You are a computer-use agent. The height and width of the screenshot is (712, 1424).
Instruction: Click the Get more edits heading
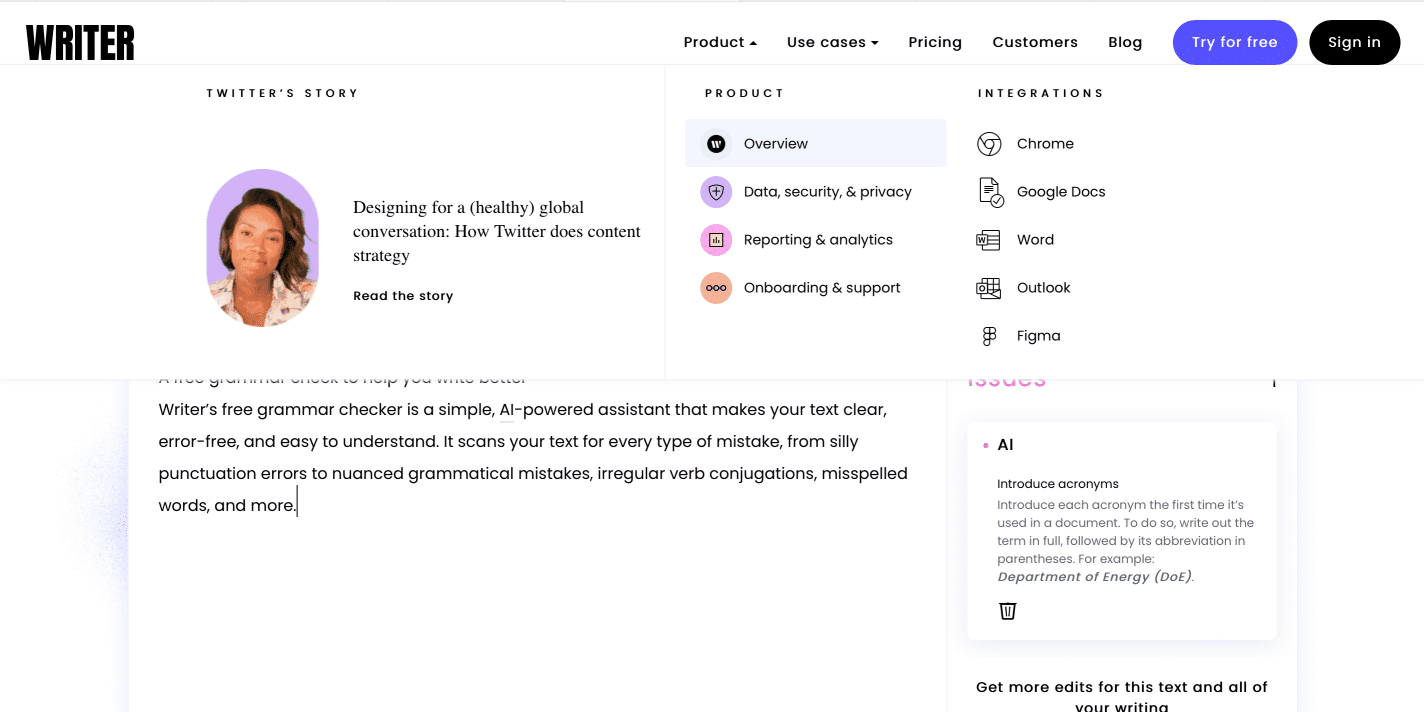1121,696
